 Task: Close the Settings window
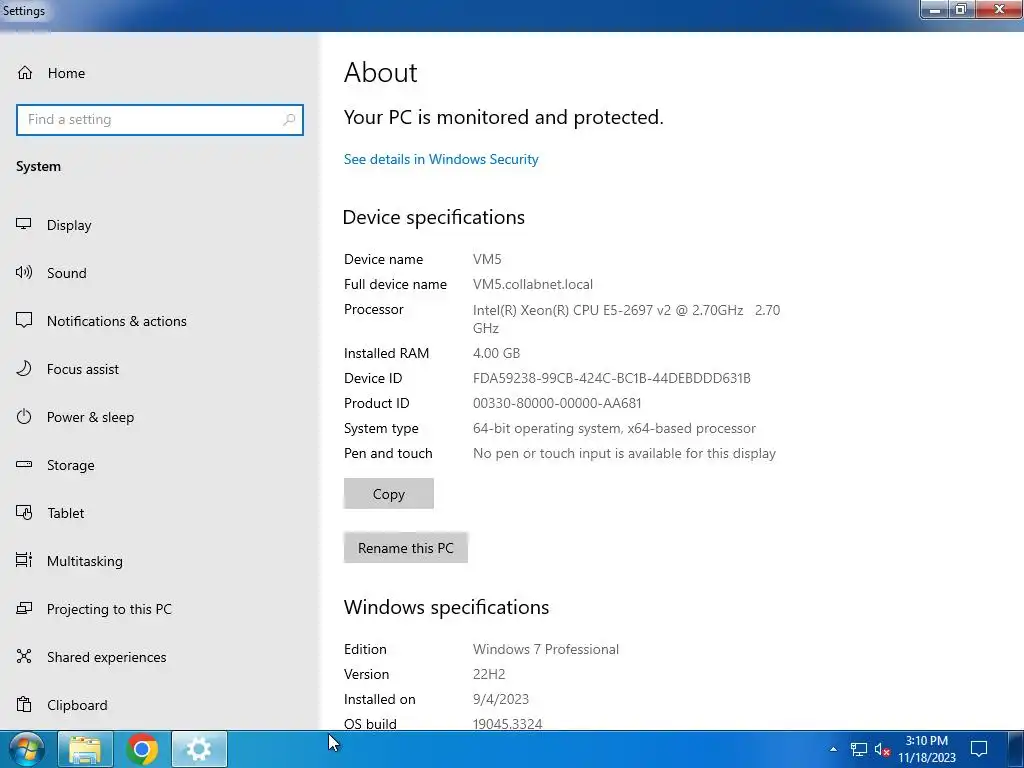click(x=999, y=10)
